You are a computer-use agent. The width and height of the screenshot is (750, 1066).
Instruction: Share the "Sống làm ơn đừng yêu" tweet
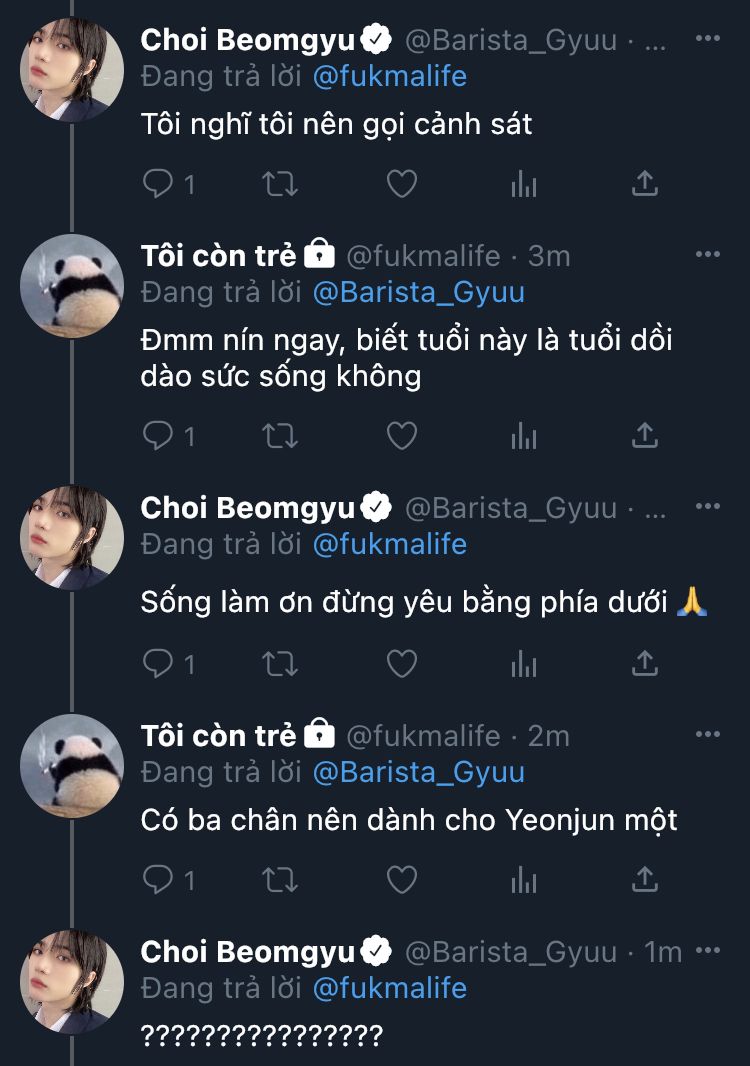(x=645, y=663)
